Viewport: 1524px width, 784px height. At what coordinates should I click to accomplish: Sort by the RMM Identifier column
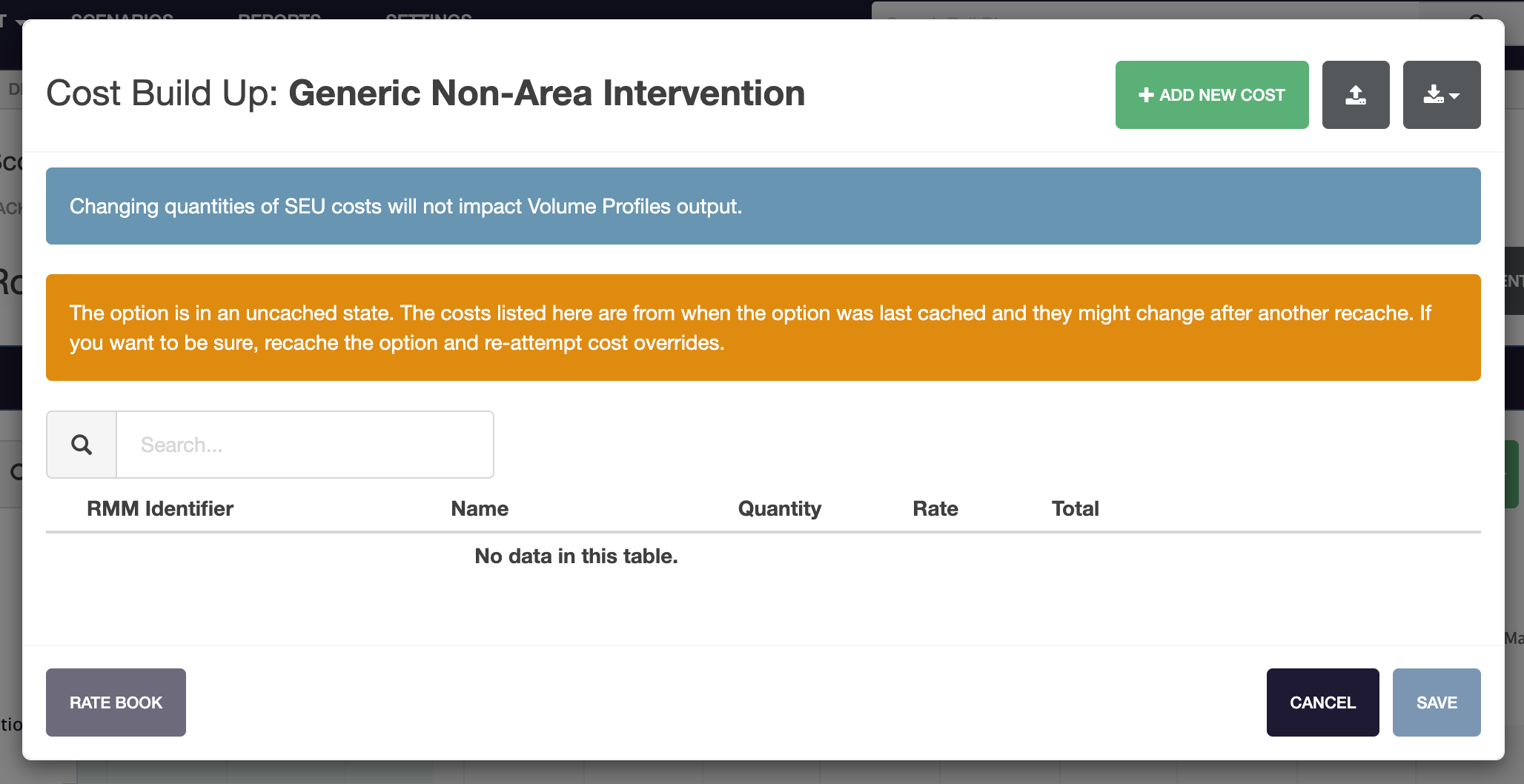pos(159,508)
